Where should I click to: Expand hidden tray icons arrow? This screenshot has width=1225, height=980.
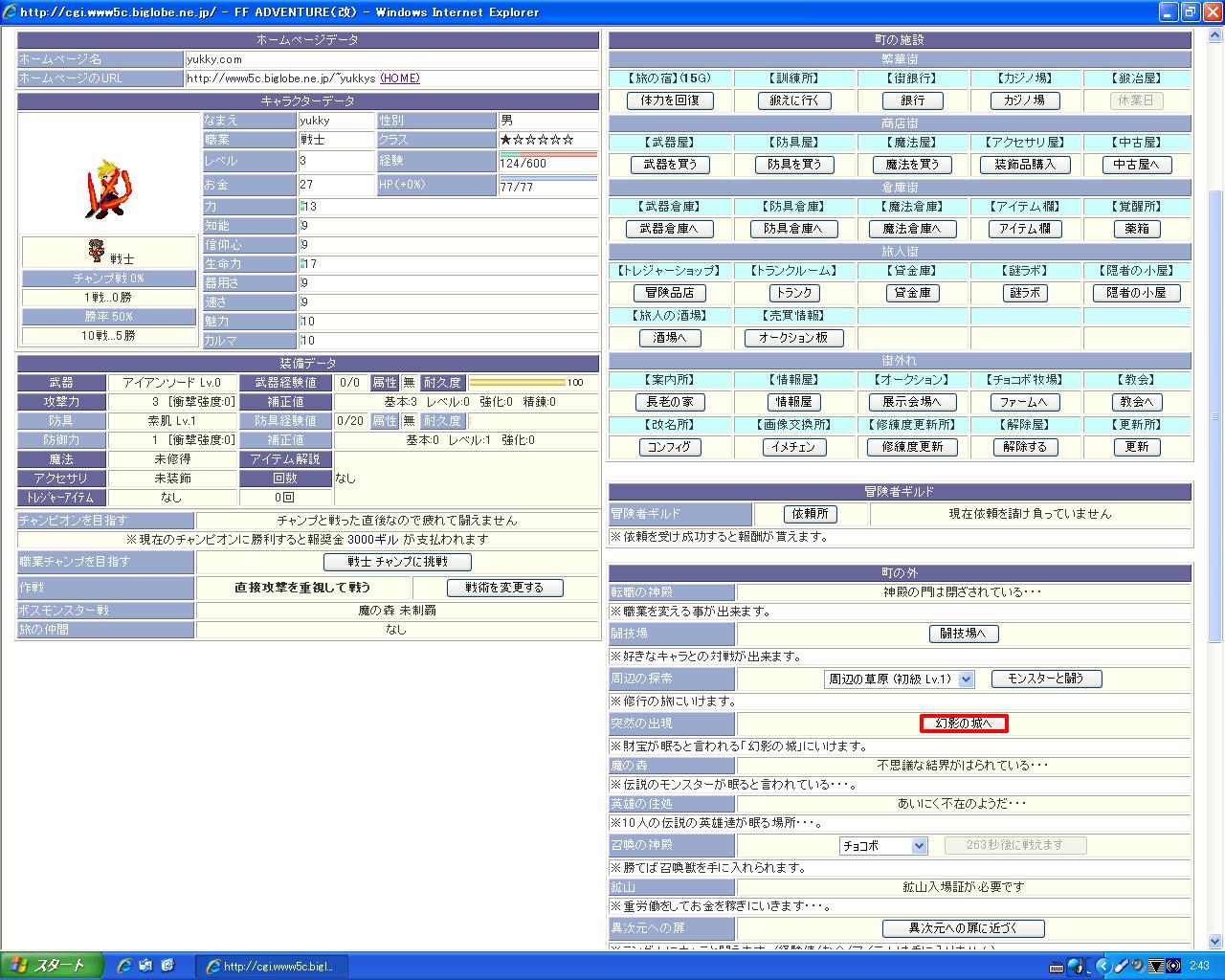[x=1102, y=967]
